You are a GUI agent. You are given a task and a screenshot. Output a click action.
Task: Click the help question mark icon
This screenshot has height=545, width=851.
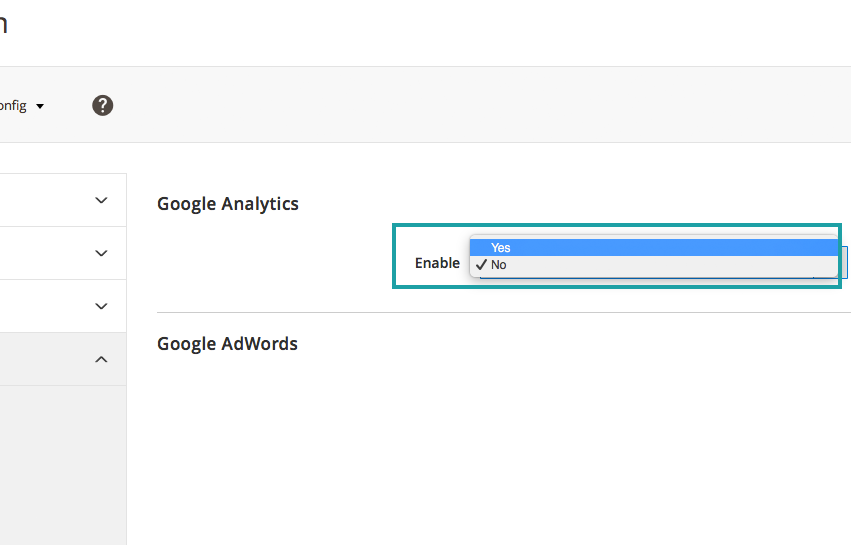coord(102,105)
